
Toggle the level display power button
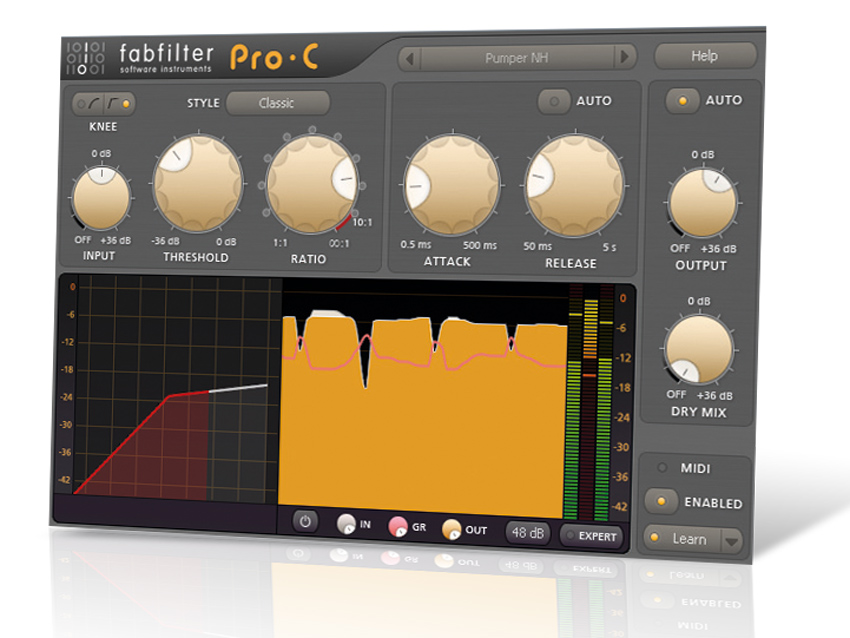click(305, 521)
